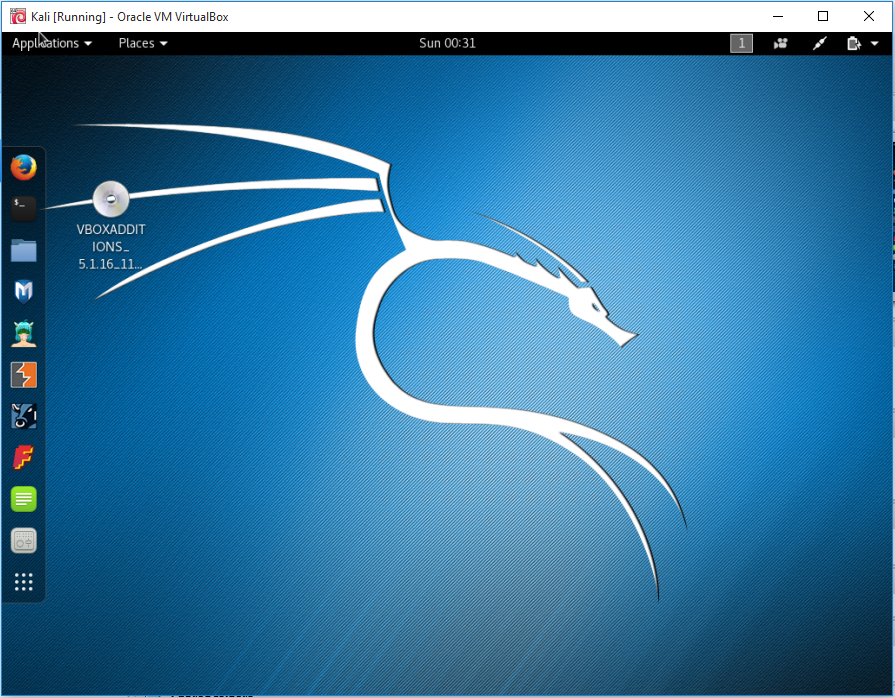Click the VirtualBox window title icon
This screenshot has width=895, height=698.
[x=18, y=17]
